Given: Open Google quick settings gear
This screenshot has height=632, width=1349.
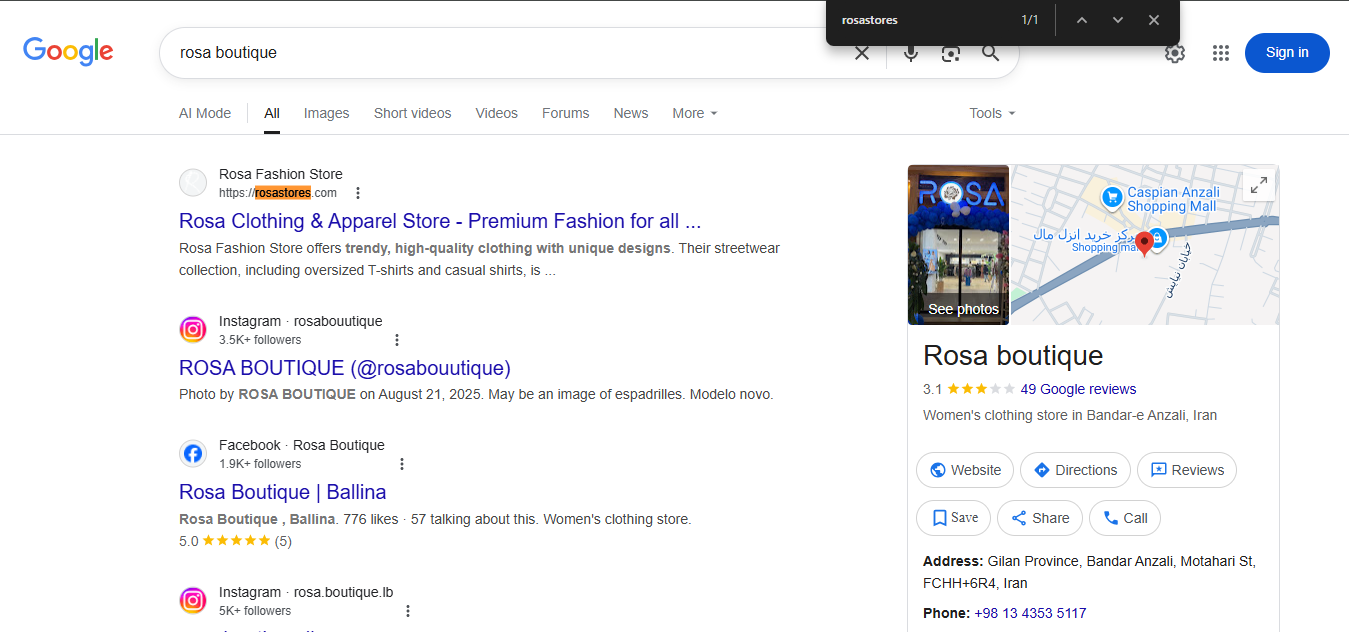Looking at the screenshot, I should point(1174,53).
